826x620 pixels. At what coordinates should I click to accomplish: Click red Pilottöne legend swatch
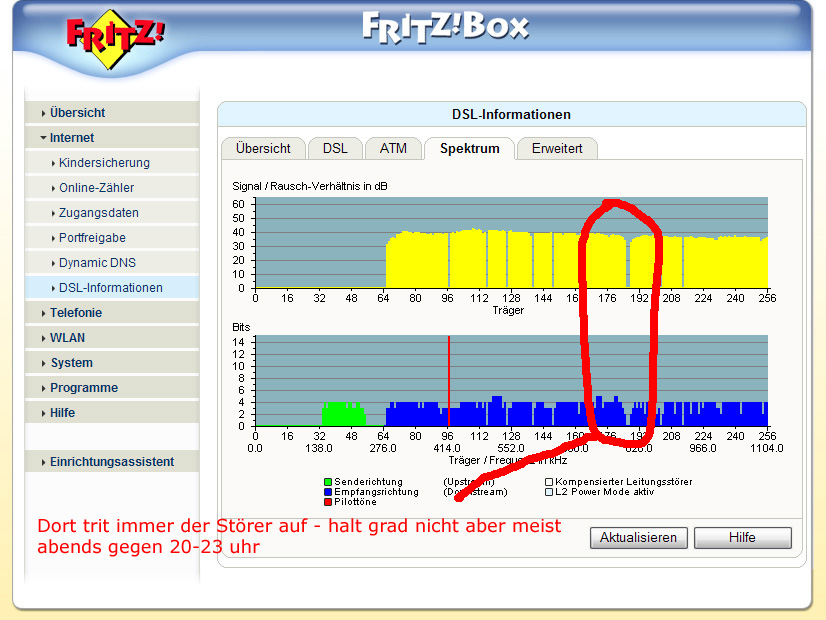point(328,502)
